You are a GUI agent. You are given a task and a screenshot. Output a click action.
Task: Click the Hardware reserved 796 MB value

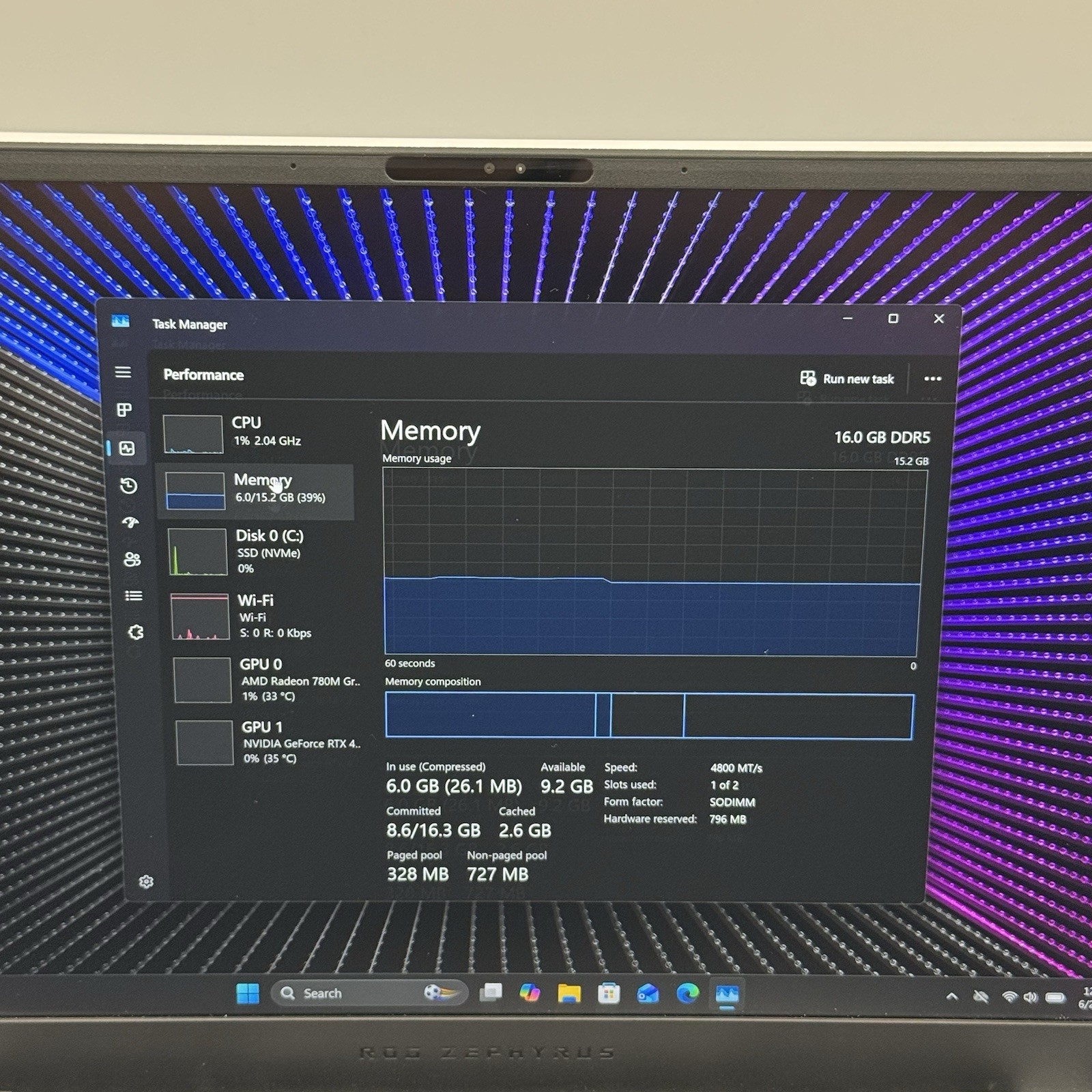point(728,819)
